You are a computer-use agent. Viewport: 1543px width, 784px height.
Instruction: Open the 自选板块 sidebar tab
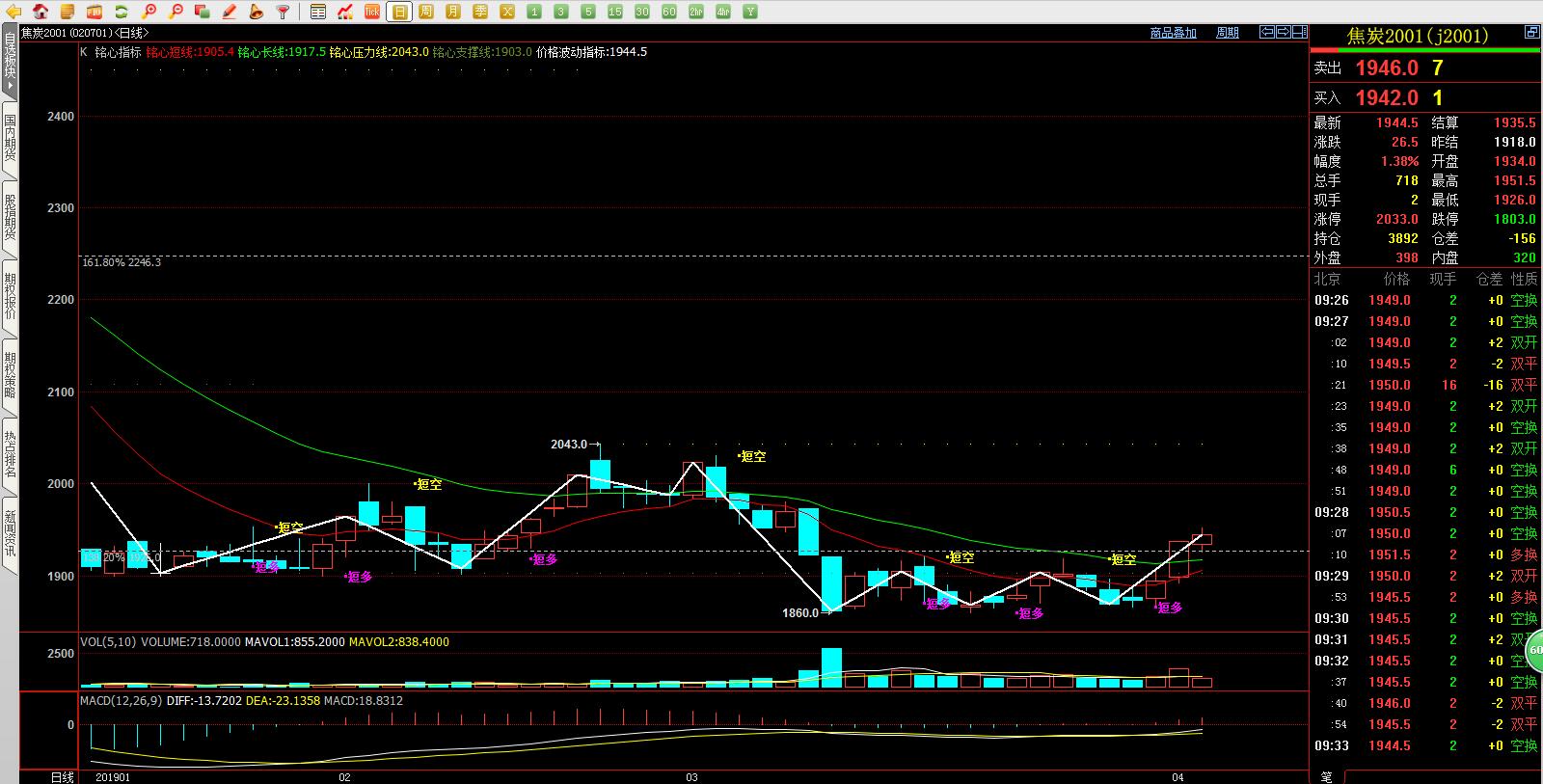coord(10,61)
